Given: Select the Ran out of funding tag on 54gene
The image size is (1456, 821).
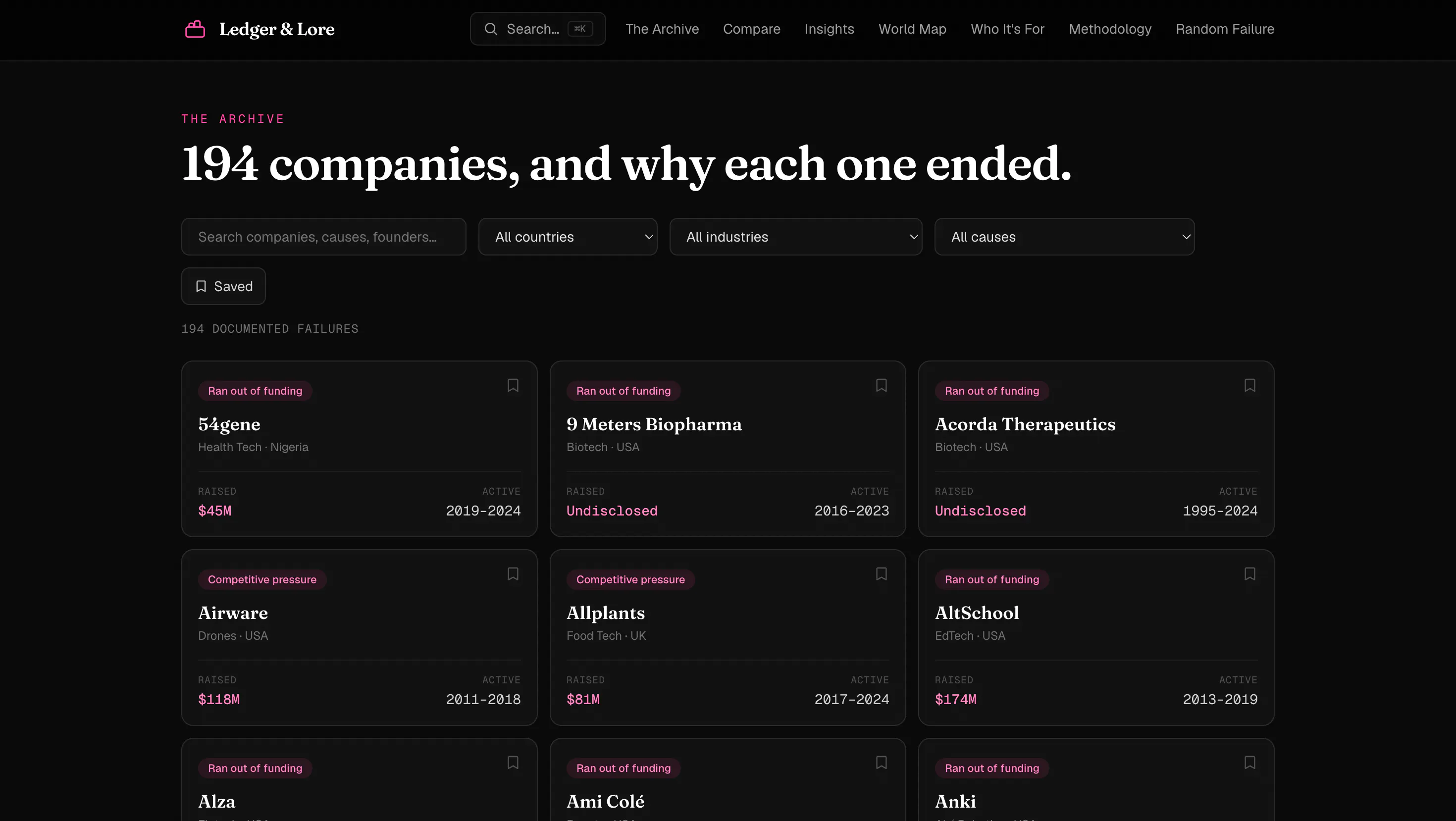Looking at the screenshot, I should coord(255,391).
